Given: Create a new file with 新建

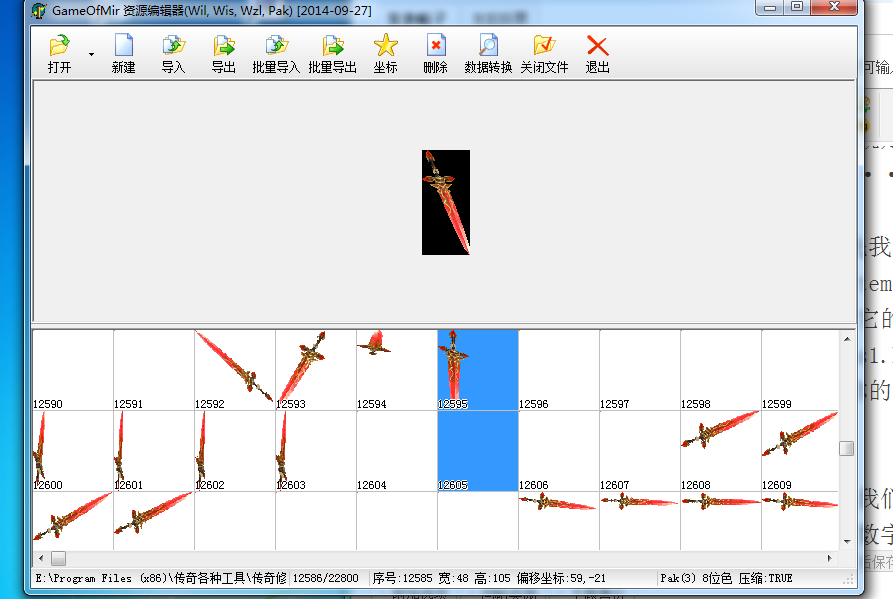Looking at the screenshot, I should 124,54.
